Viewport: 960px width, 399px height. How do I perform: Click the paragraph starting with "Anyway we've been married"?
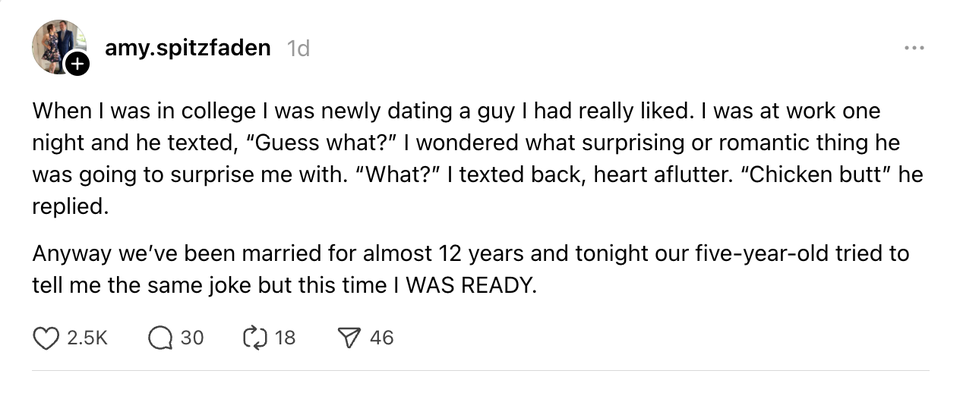pyautogui.click(x=470, y=269)
